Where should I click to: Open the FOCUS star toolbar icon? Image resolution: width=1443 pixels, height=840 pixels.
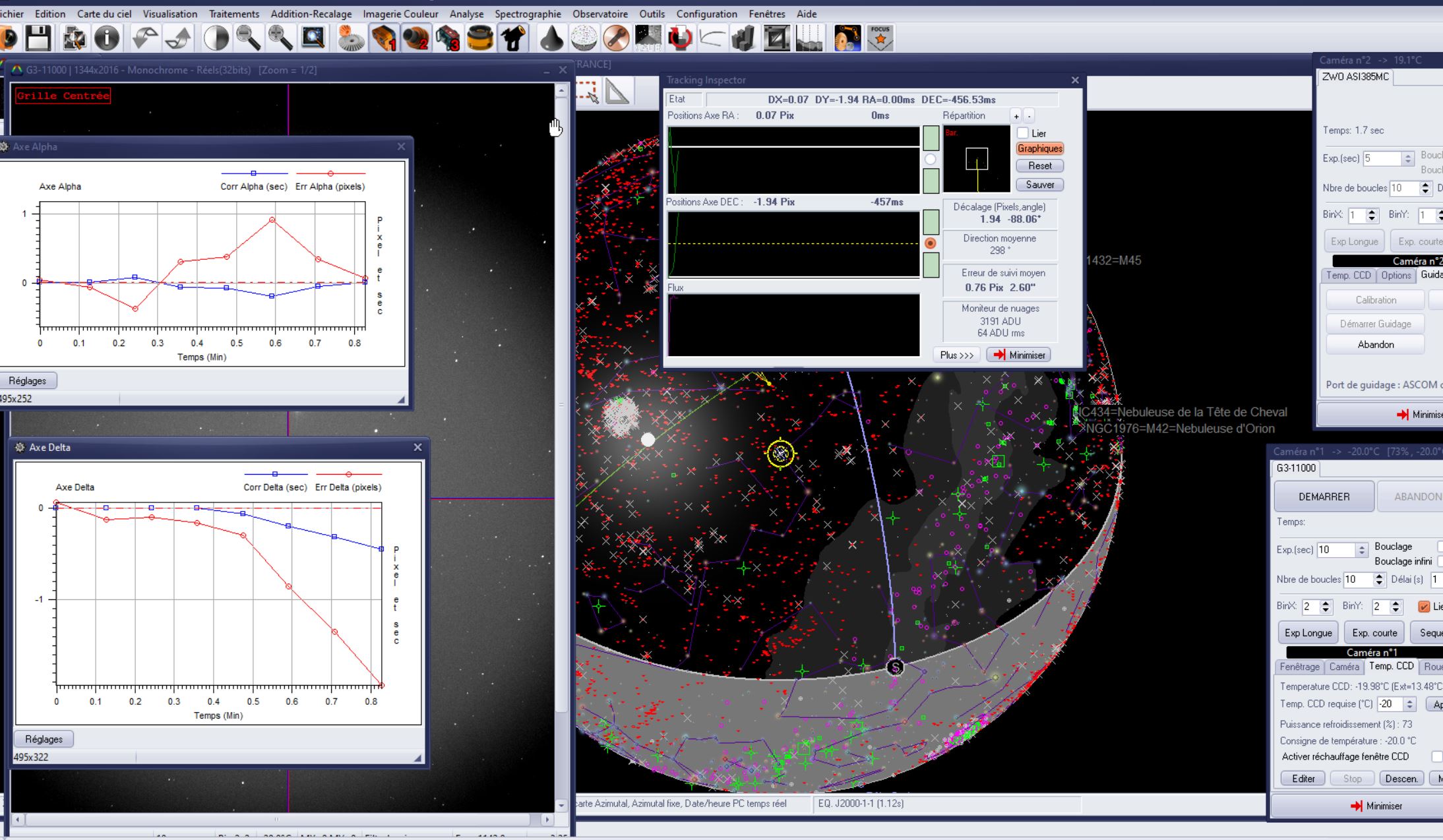[880, 38]
